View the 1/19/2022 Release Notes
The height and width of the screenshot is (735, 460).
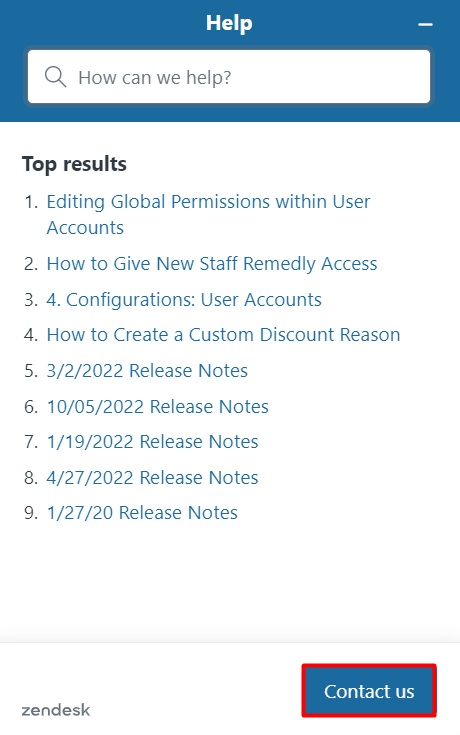click(152, 442)
